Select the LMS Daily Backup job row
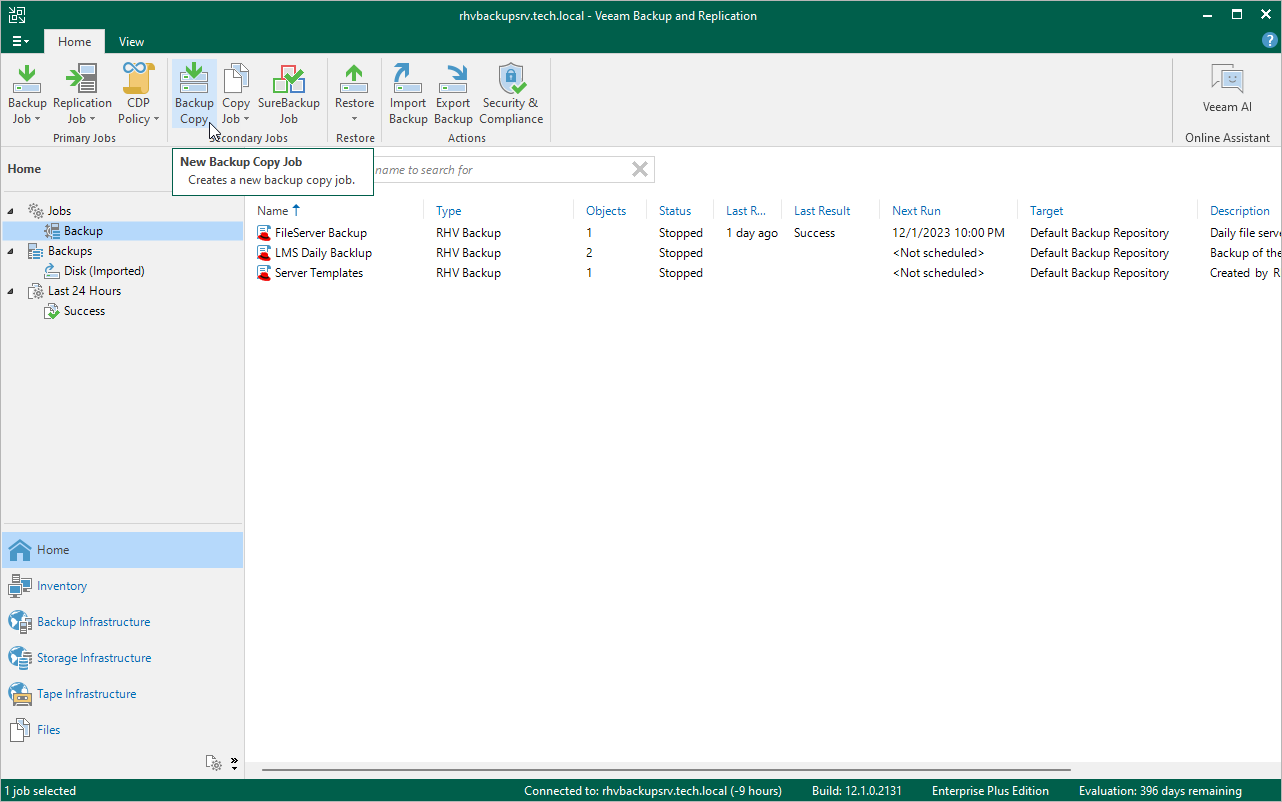 click(763, 253)
